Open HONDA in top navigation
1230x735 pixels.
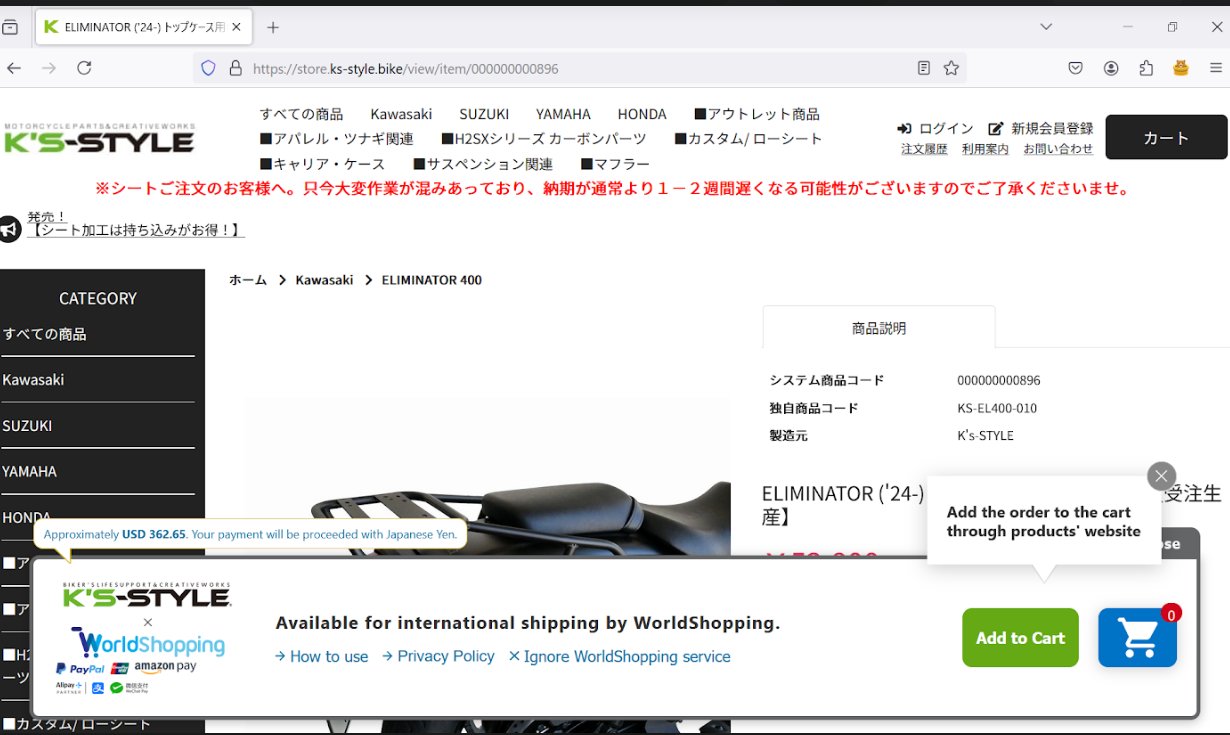[642, 114]
